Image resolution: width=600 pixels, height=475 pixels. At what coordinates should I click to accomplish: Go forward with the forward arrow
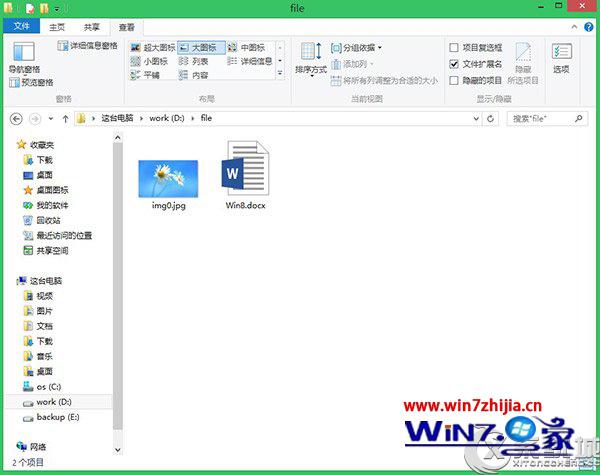[35, 119]
